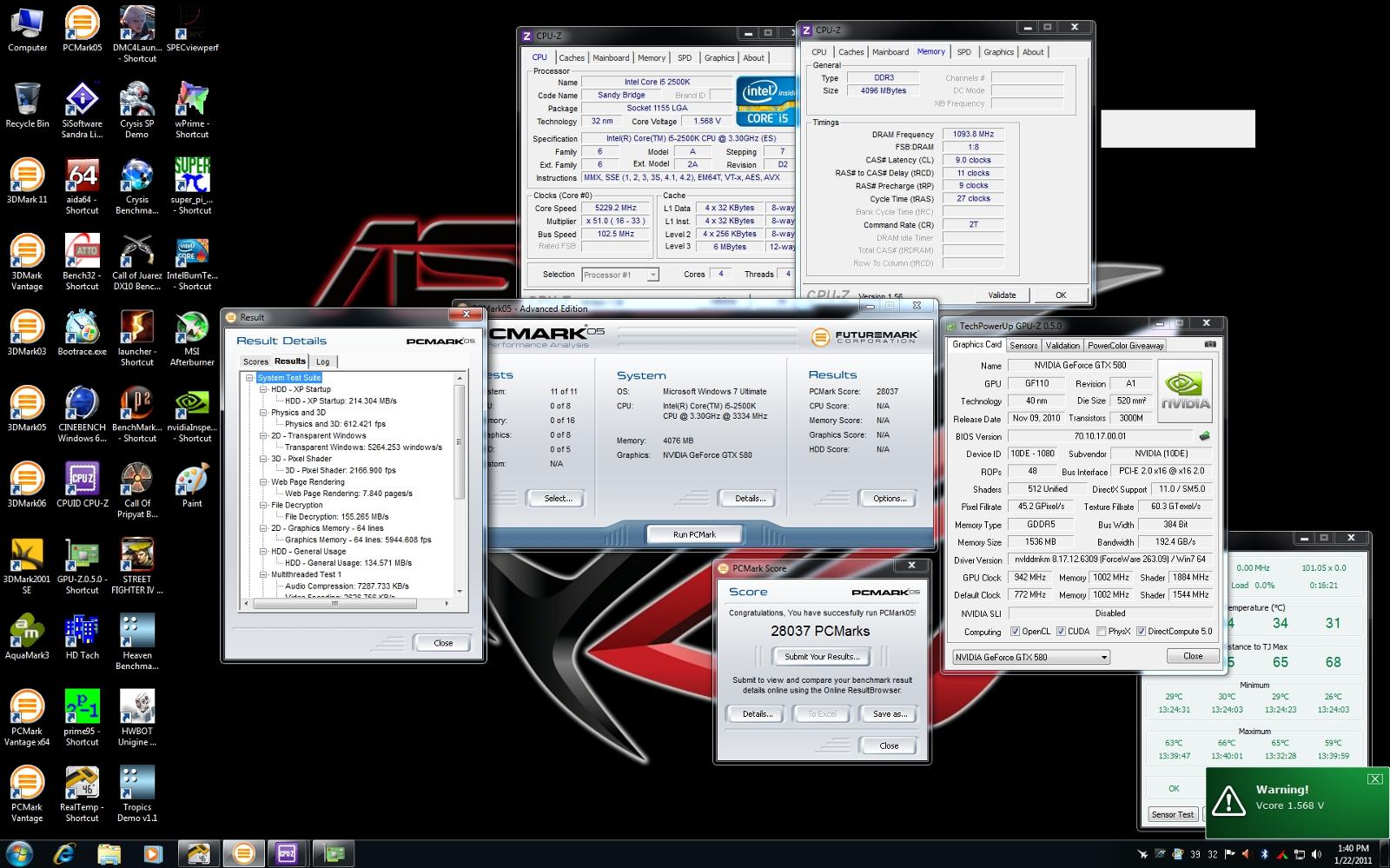Click the Run PCMark button
The width and height of the screenshot is (1390, 868).
coord(694,534)
